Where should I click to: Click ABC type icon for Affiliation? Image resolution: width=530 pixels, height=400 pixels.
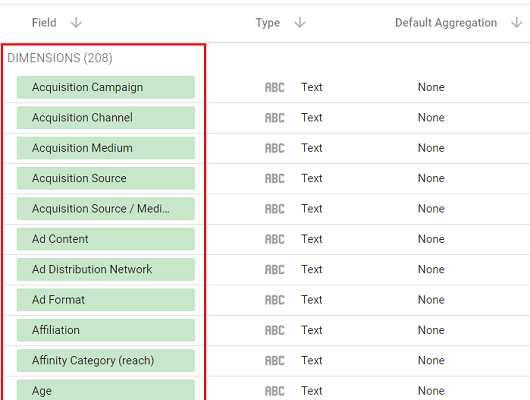[274, 330]
